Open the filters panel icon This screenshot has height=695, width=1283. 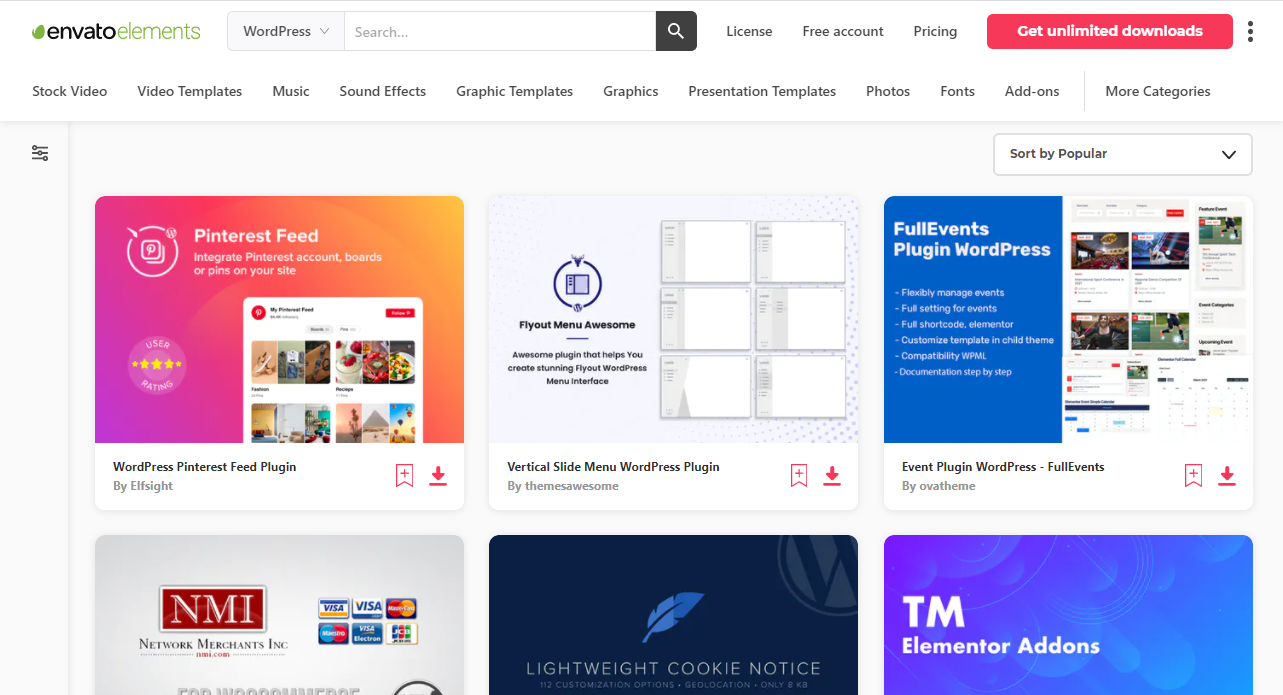click(x=40, y=153)
